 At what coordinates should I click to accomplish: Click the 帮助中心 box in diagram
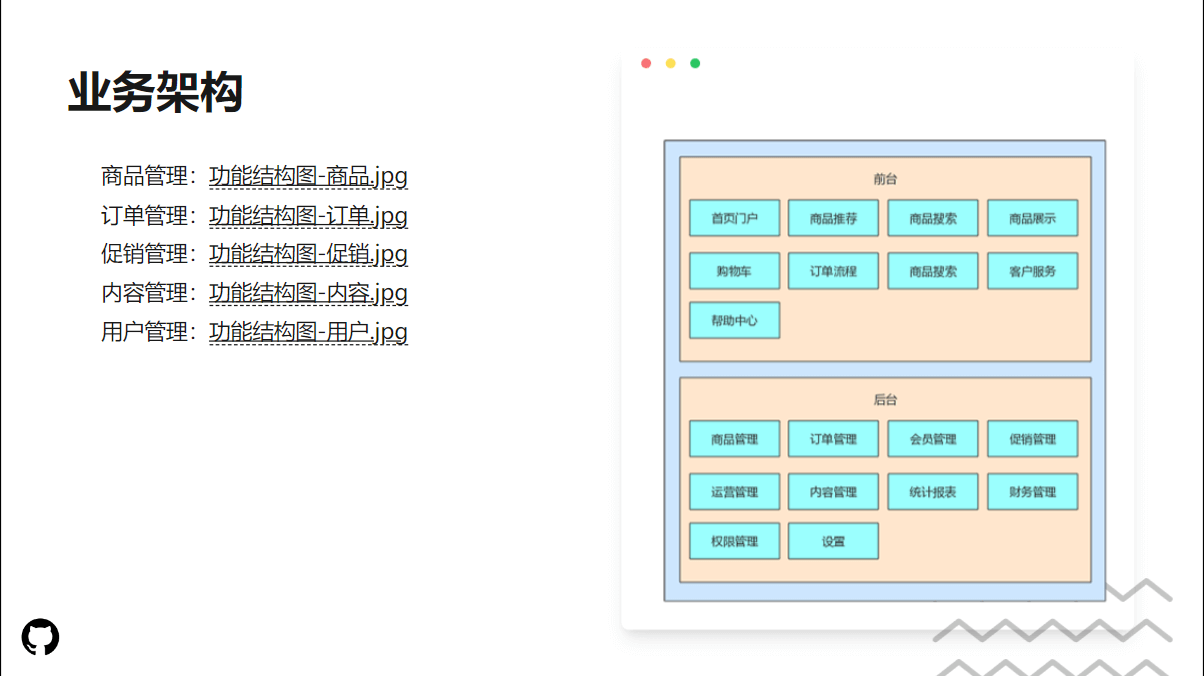(x=734, y=321)
